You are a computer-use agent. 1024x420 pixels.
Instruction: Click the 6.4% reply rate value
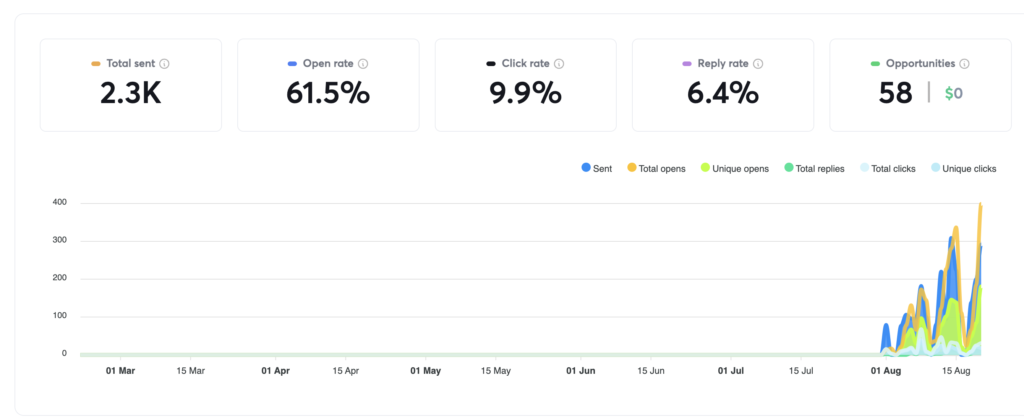click(723, 94)
